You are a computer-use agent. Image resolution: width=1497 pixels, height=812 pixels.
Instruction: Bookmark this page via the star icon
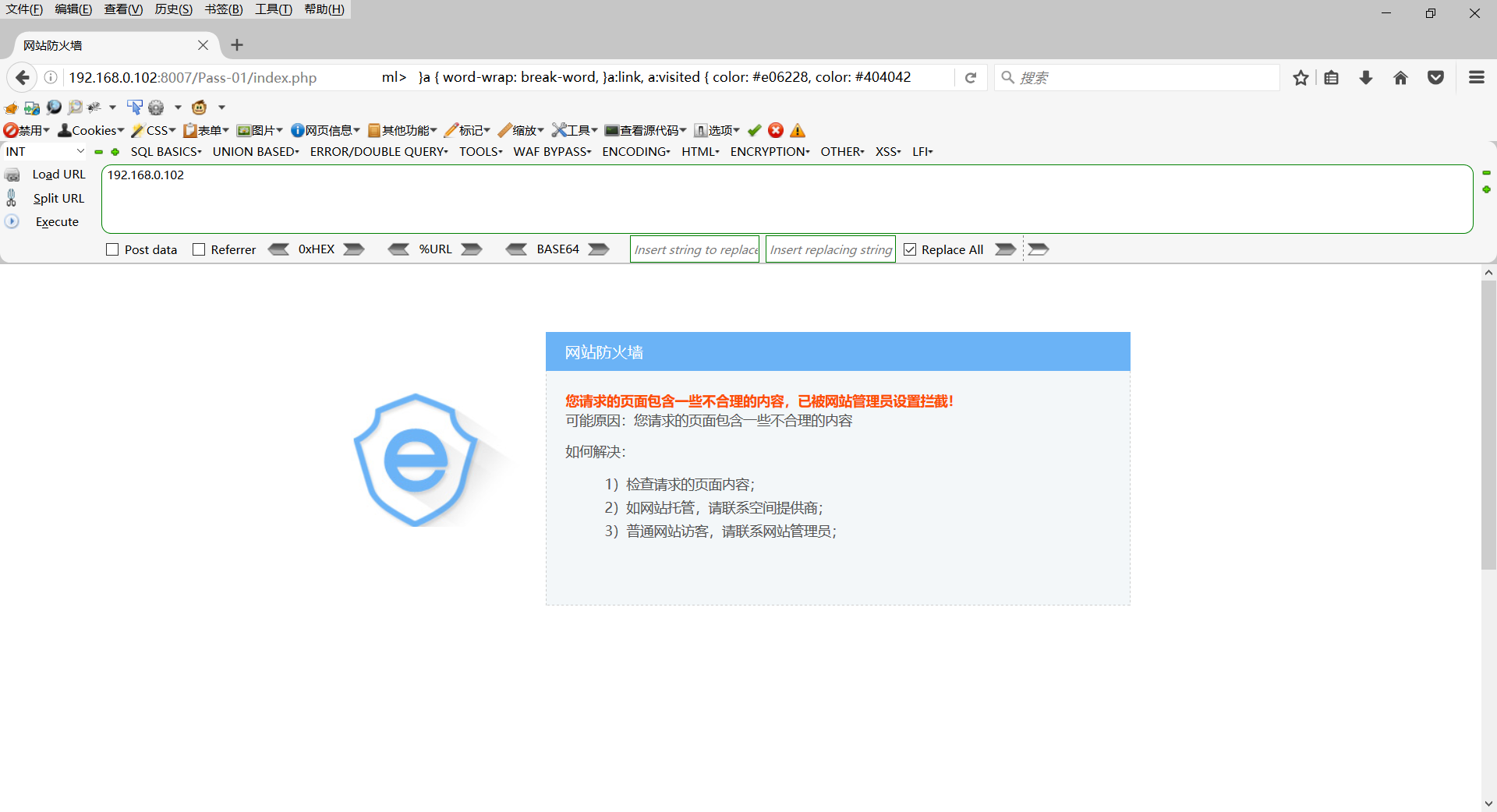pyautogui.click(x=1301, y=77)
